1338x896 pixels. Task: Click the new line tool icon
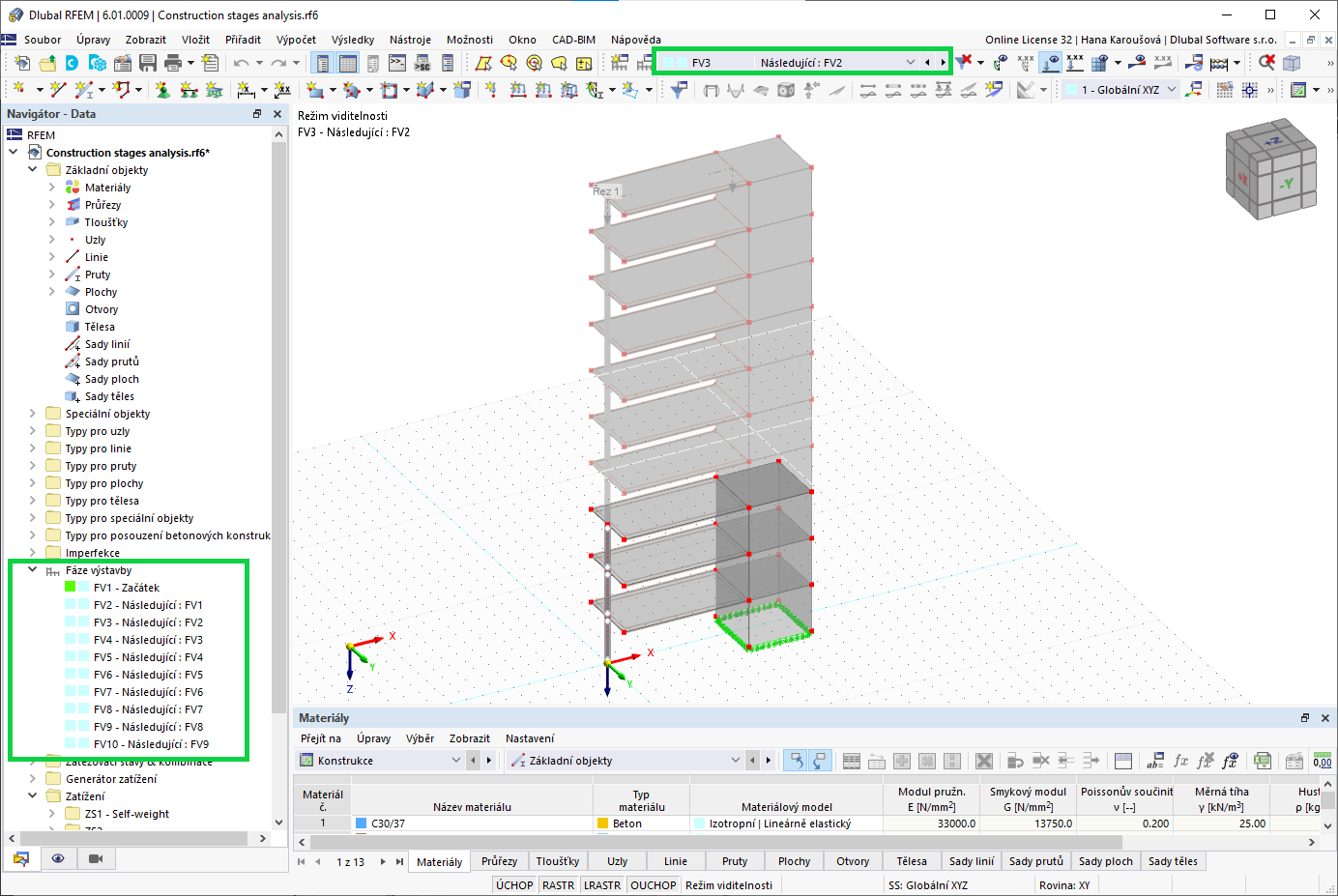point(59,90)
